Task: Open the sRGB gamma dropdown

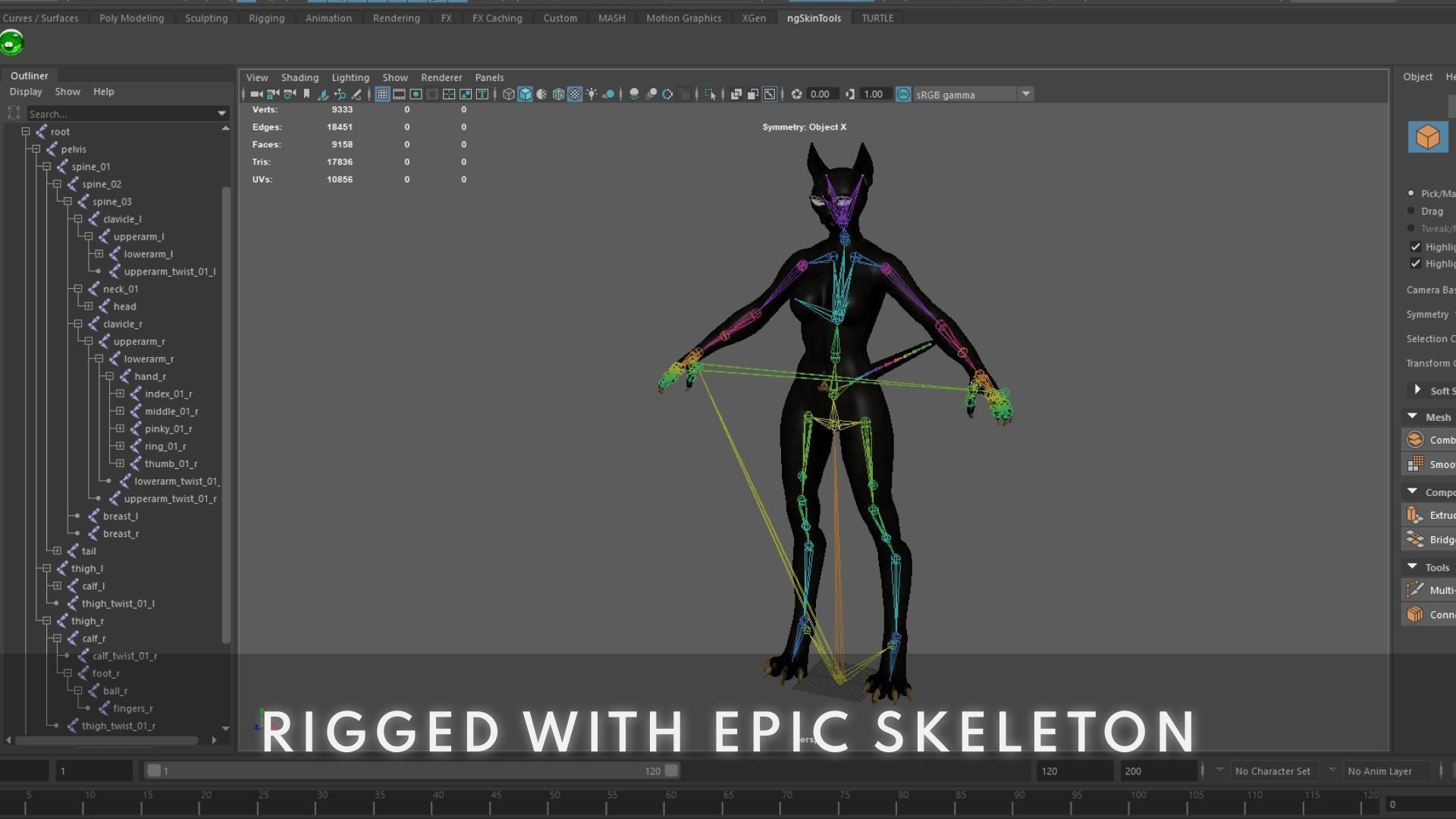Action: [1025, 94]
